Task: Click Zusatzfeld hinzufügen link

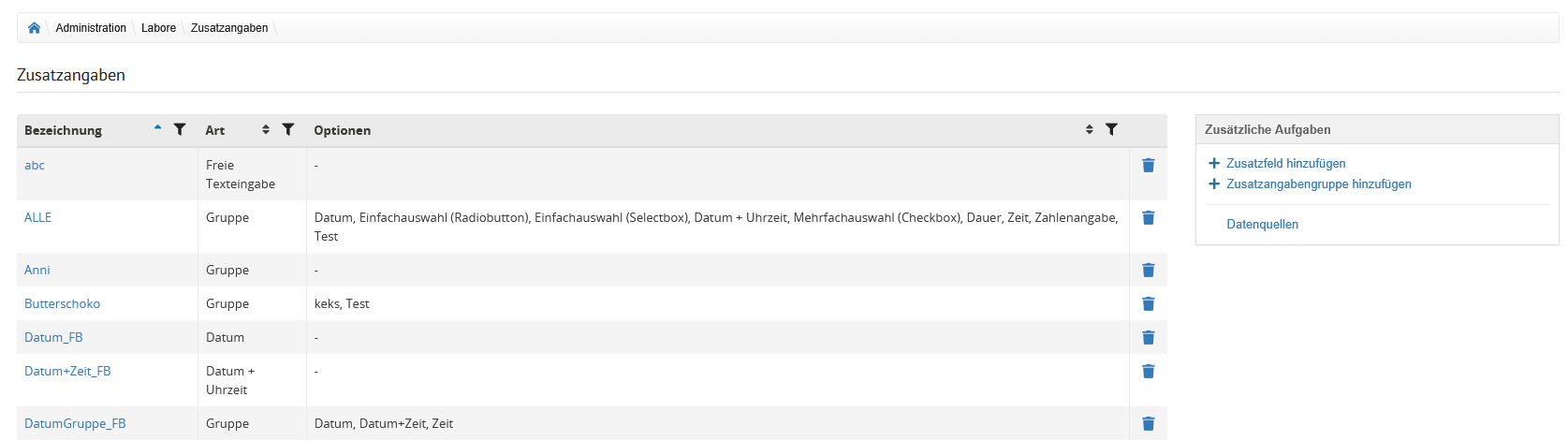Action: pos(1285,164)
